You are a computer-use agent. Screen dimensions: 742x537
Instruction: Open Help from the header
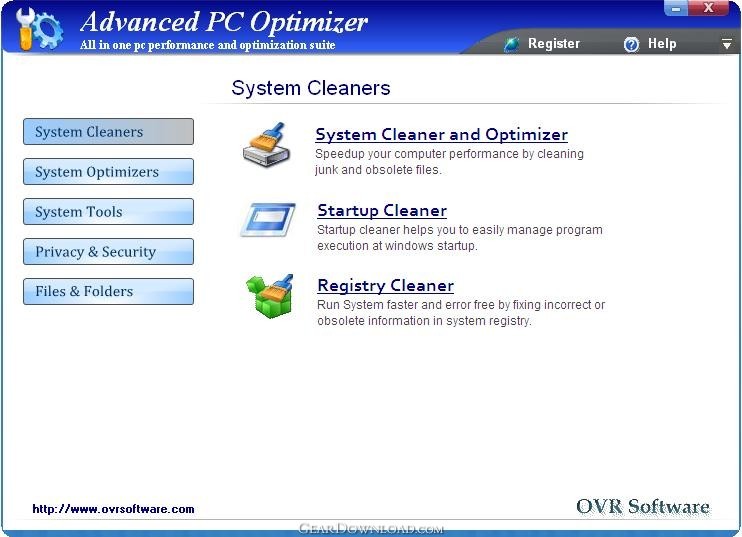click(x=662, y=44)
